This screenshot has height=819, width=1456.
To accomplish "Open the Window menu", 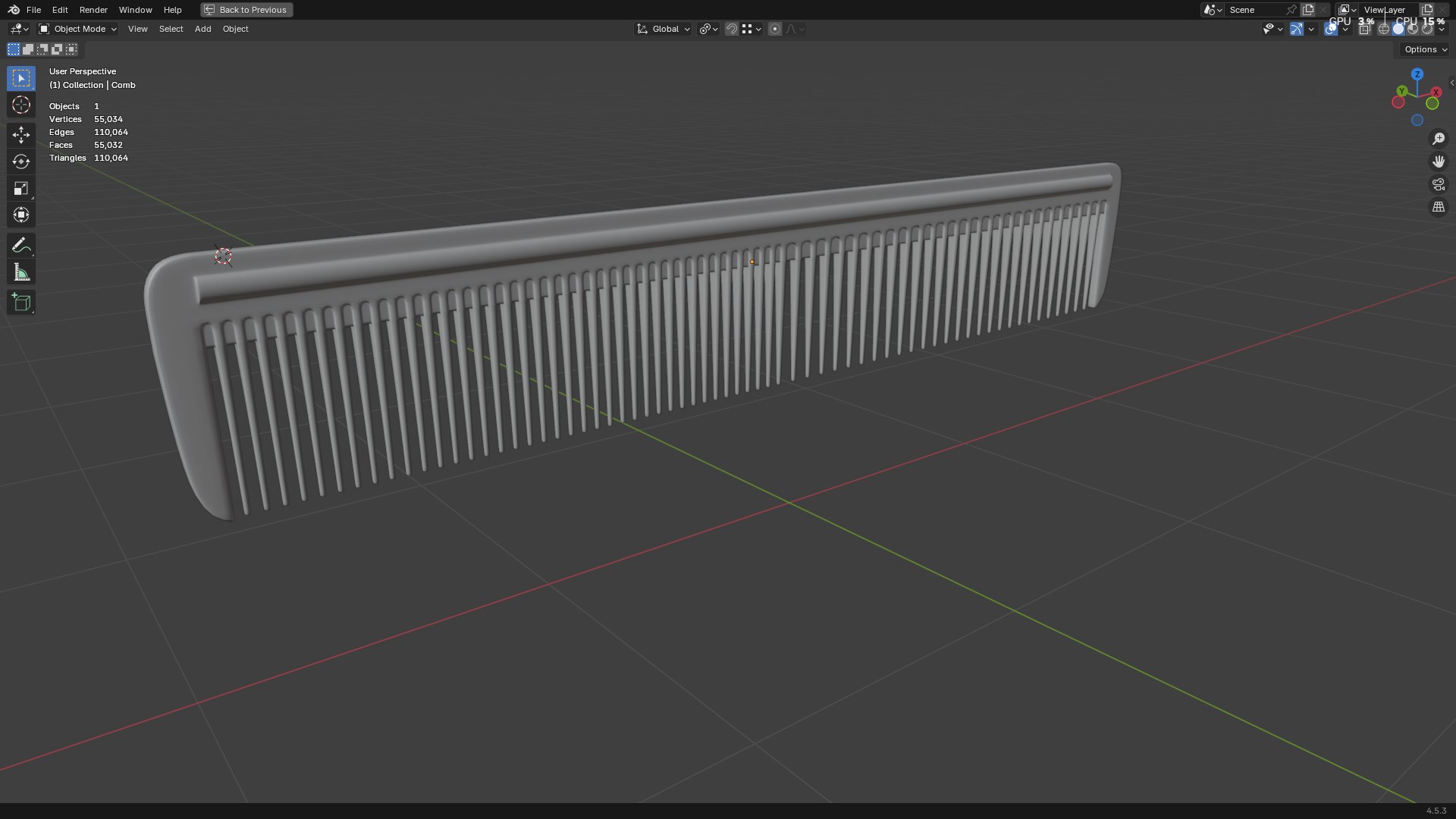I will 135,10.
